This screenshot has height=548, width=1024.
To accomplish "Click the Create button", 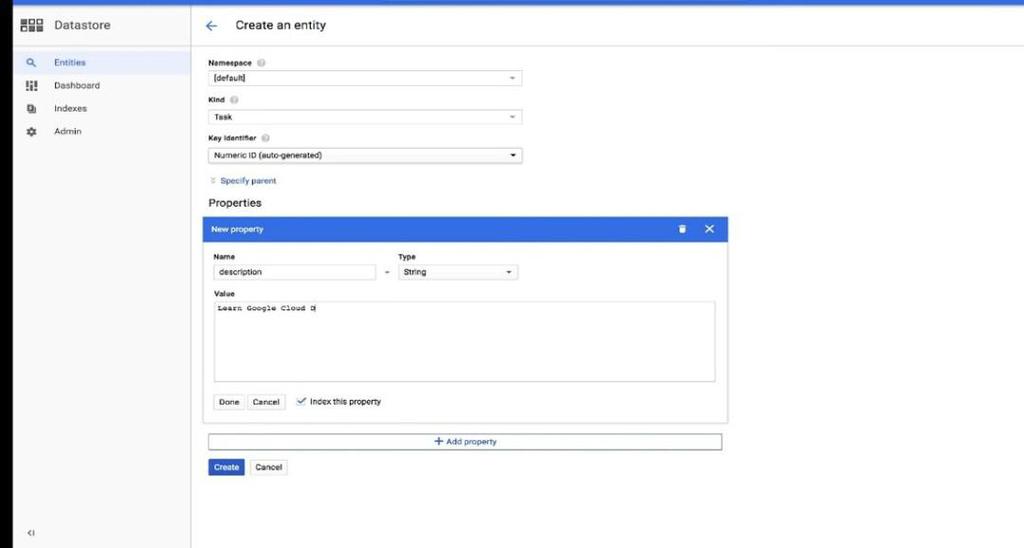I will [x=226, y=467].
